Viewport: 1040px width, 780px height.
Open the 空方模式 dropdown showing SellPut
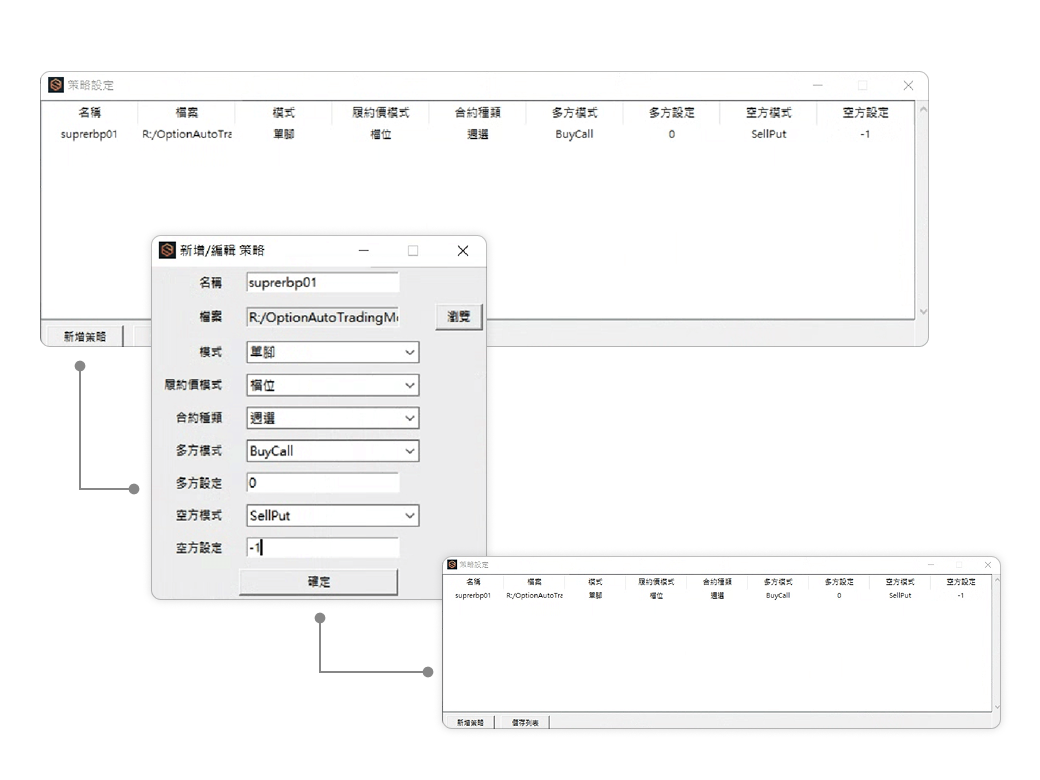pyautogui.click(x=409, y=516)
